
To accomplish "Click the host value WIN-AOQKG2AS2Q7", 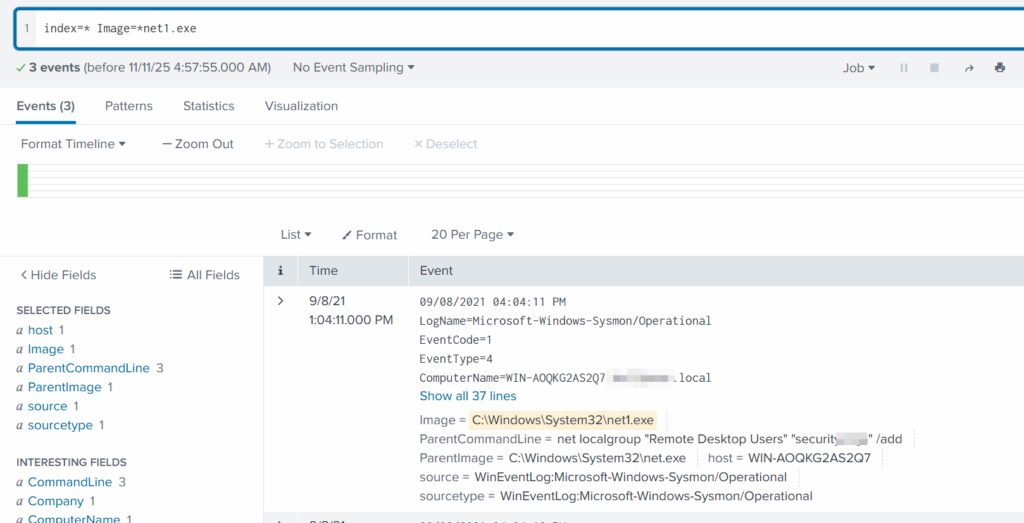I will pos(809,458).
